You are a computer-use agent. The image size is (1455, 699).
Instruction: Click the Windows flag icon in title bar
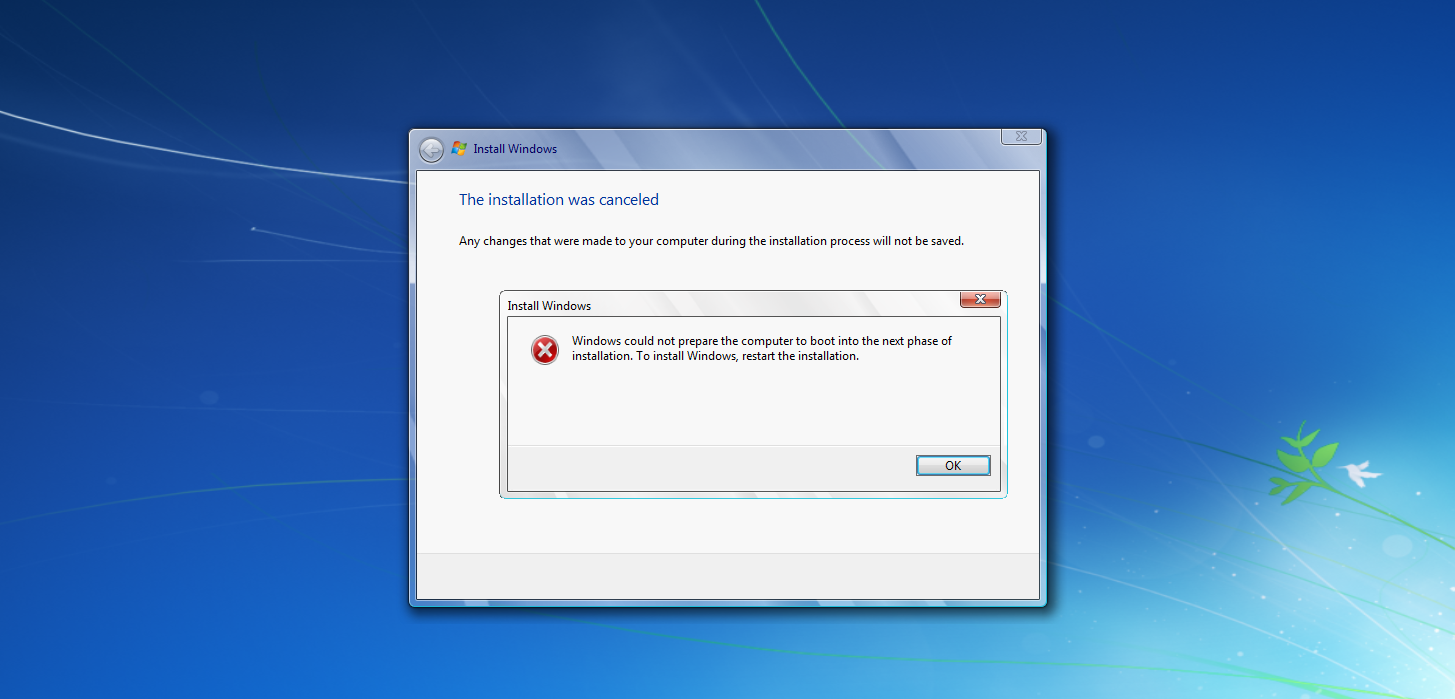459,148
